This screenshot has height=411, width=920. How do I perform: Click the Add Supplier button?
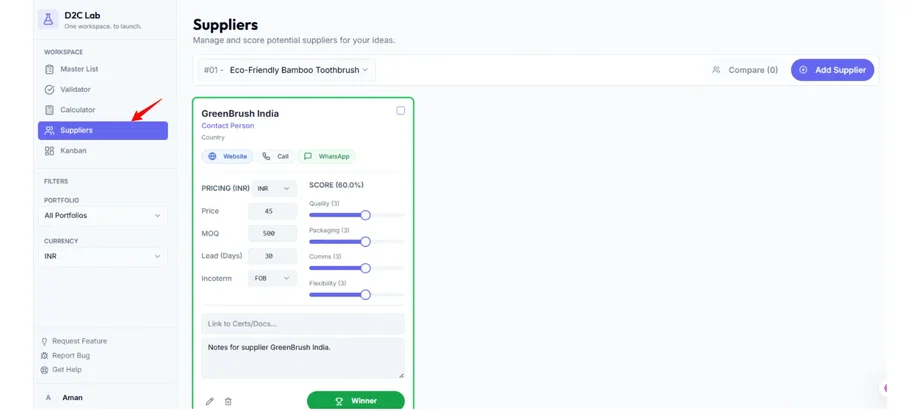(x=832, y=70)
